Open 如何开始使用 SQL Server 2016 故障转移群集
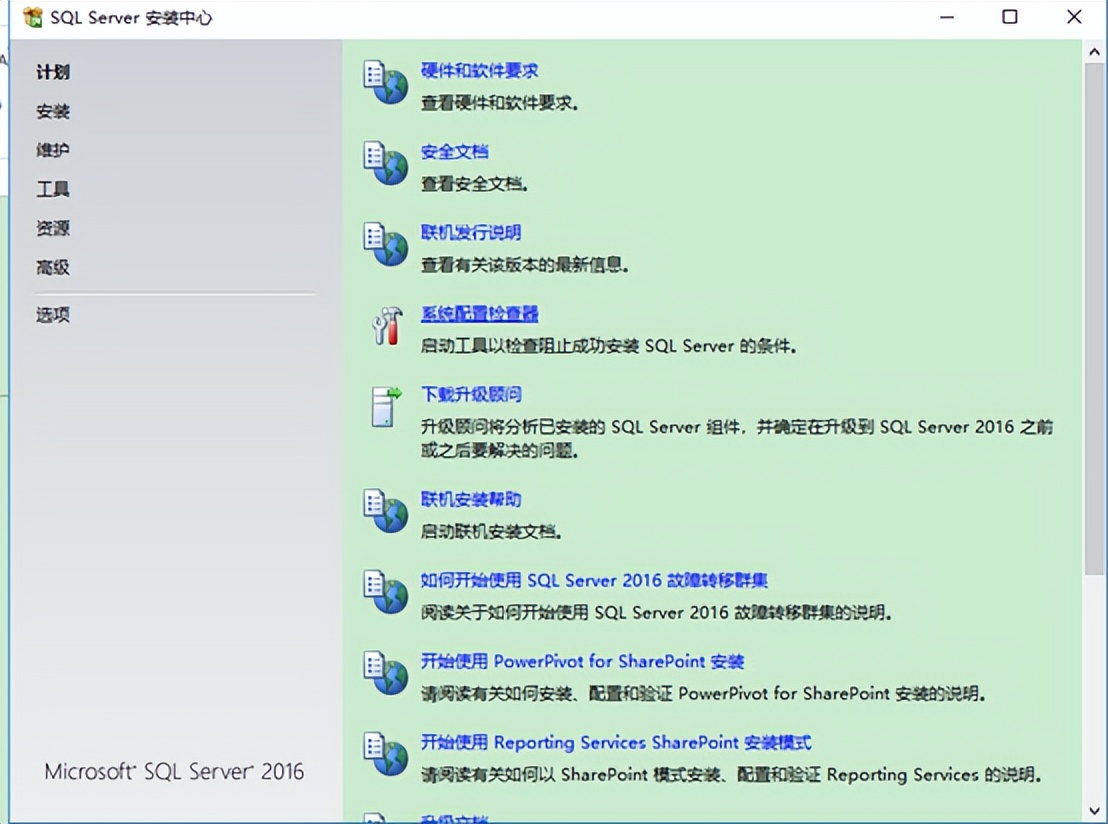Viewport: 1108px width, 824px height. [594, 580]
